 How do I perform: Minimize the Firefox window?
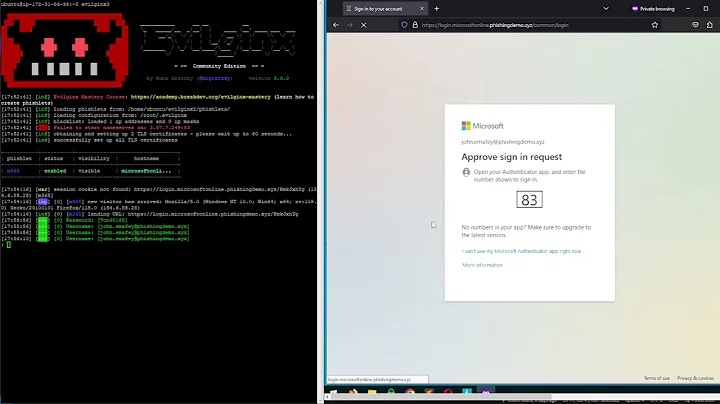[x=688, y=9]
